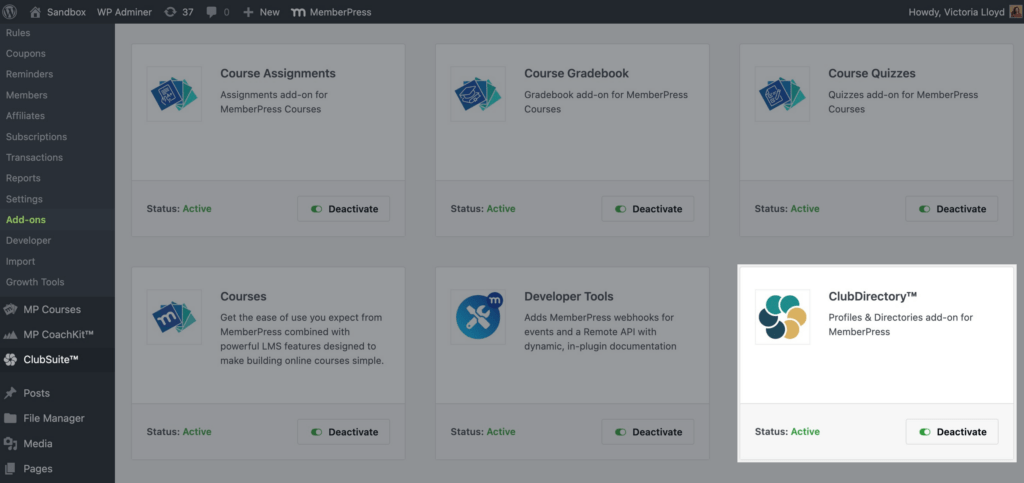Open MemberPress Settings
Viewport: 1024px width, 483px height.
pos(24,199)
